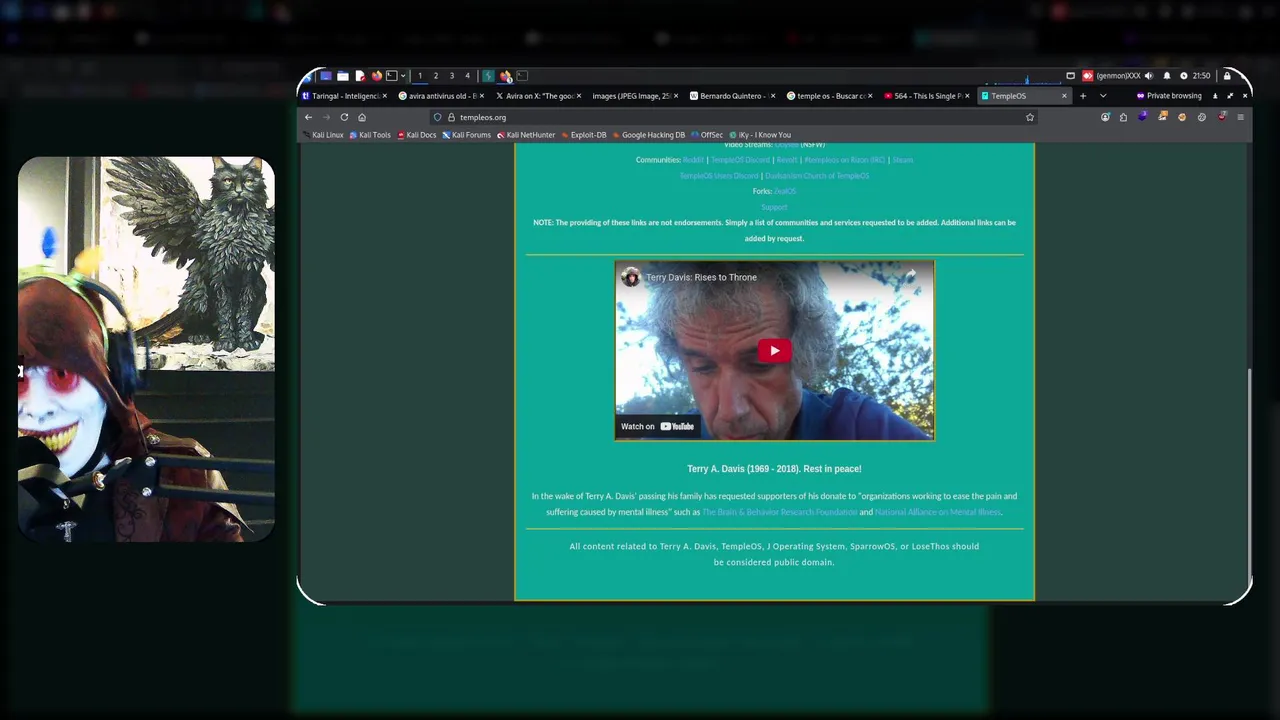The width and height of the screenshot is (1280, 720).
Task: Click the channel avatar on the video thumbnail
Action: click(630, 277)
